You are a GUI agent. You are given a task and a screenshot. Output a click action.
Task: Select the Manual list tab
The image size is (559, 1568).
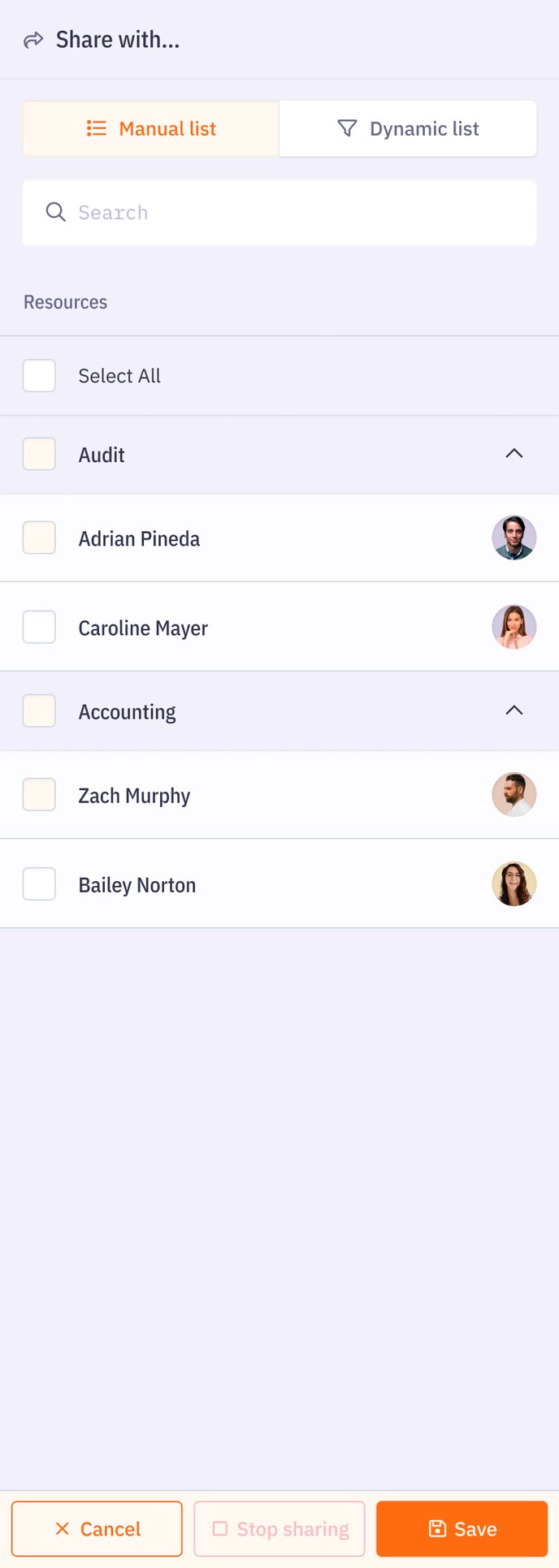(151, 128)
